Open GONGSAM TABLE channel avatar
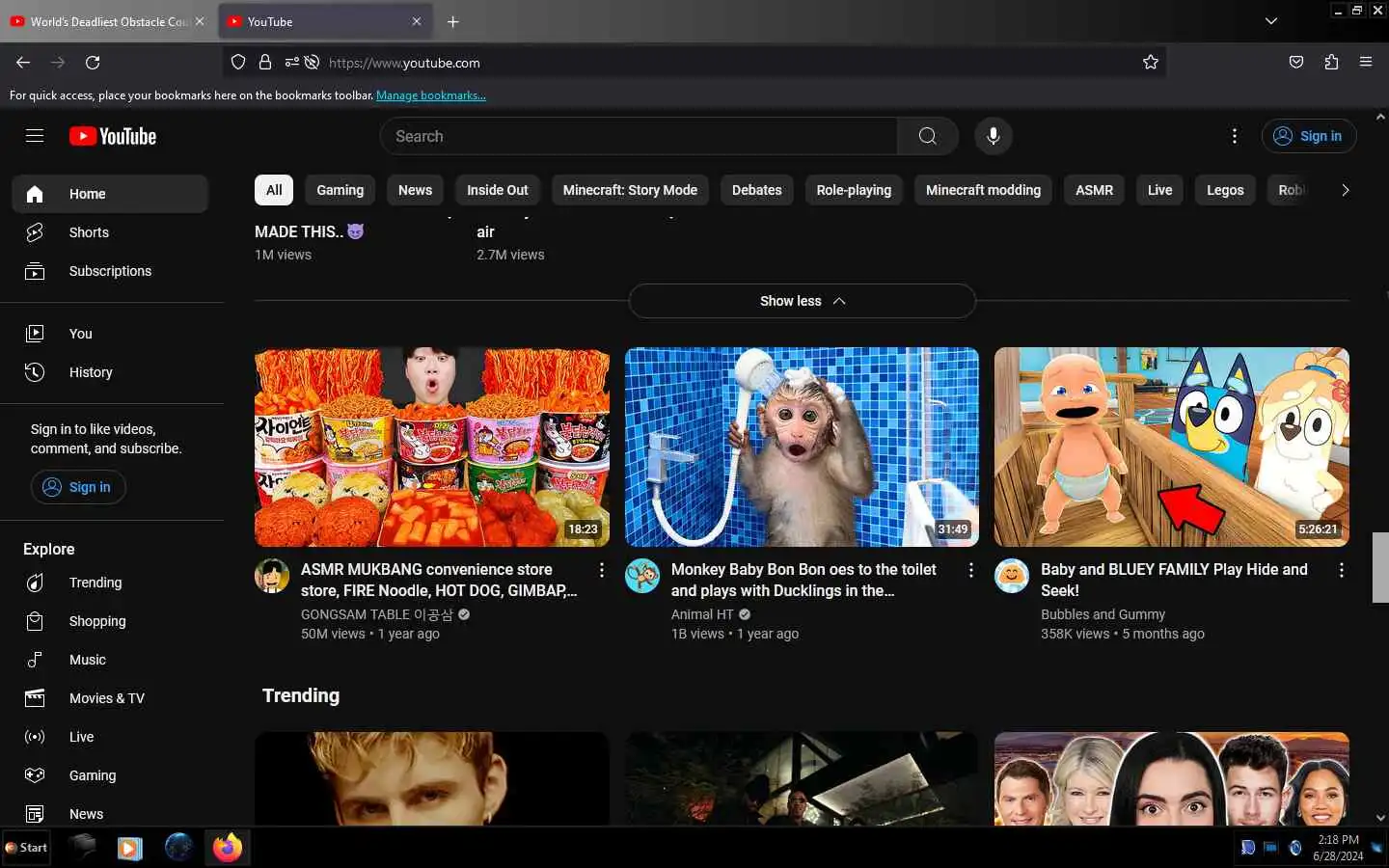This screenshot has height=868, width=1389. pyautogui.click(x=272, y=576)
